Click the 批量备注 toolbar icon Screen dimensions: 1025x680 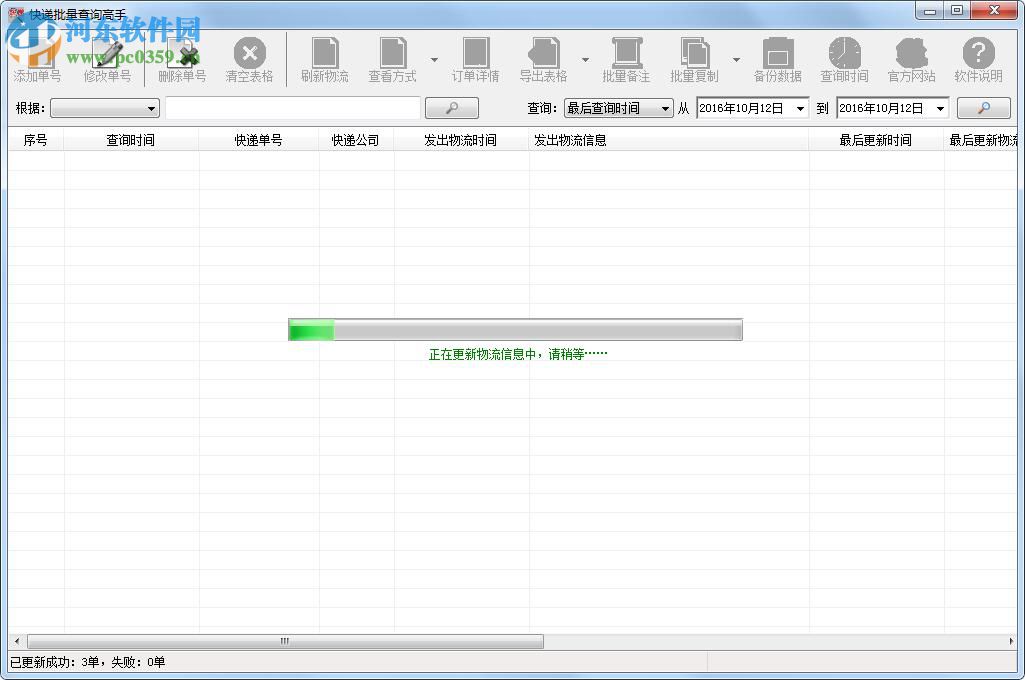626,59
